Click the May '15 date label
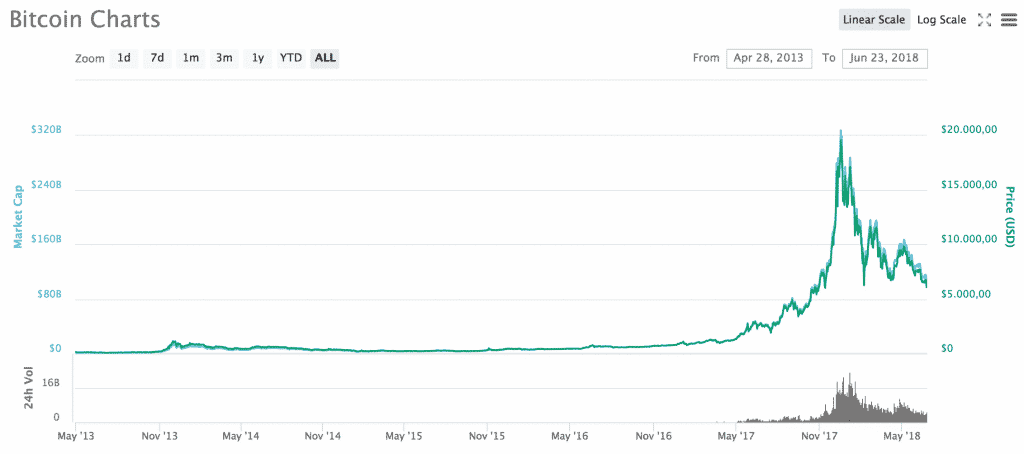Viewport: 1024px width, 454px height. point(406,434)
